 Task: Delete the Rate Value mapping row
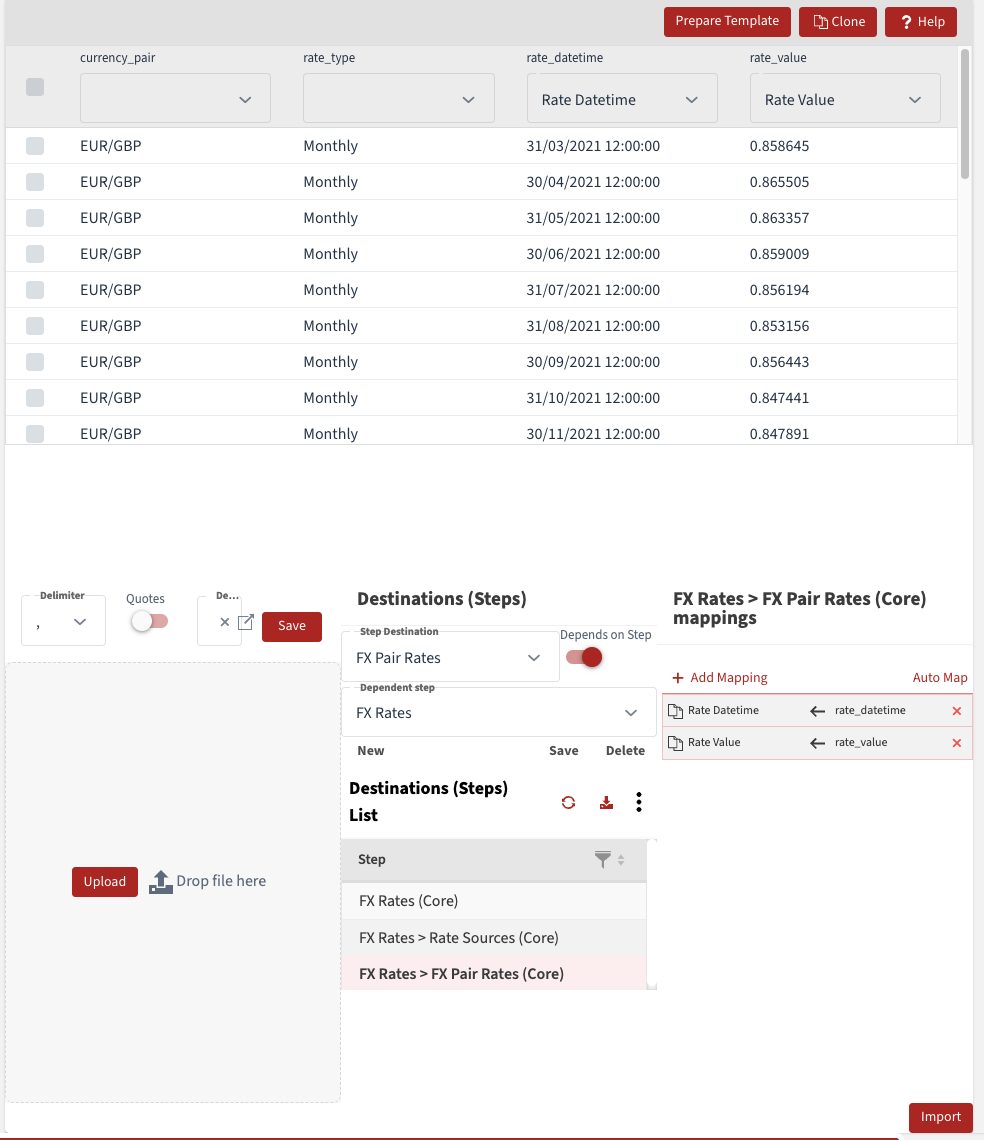click(x=956, y=743)
